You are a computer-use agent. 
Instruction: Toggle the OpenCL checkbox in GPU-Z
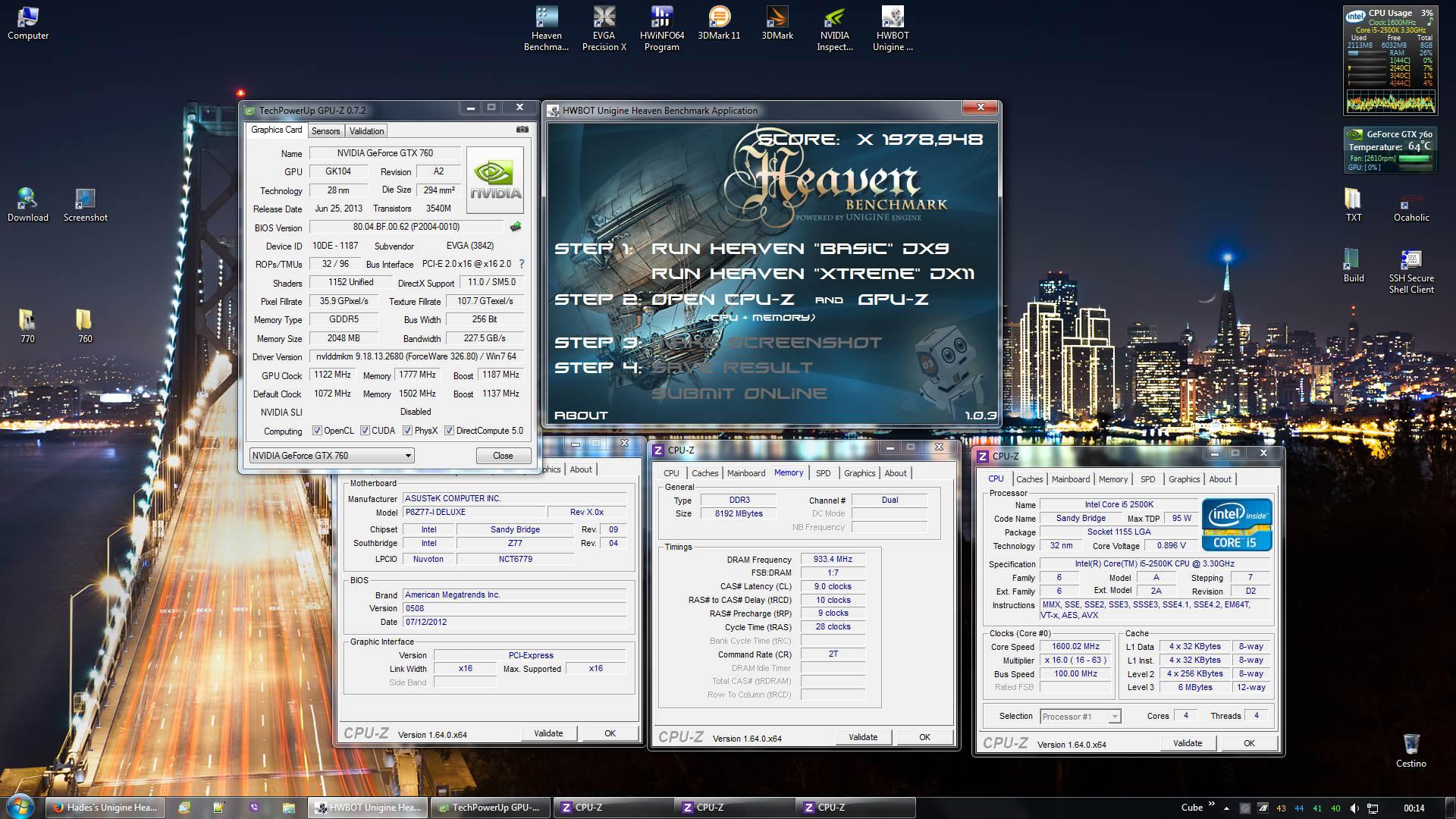[x=317, y=431]
